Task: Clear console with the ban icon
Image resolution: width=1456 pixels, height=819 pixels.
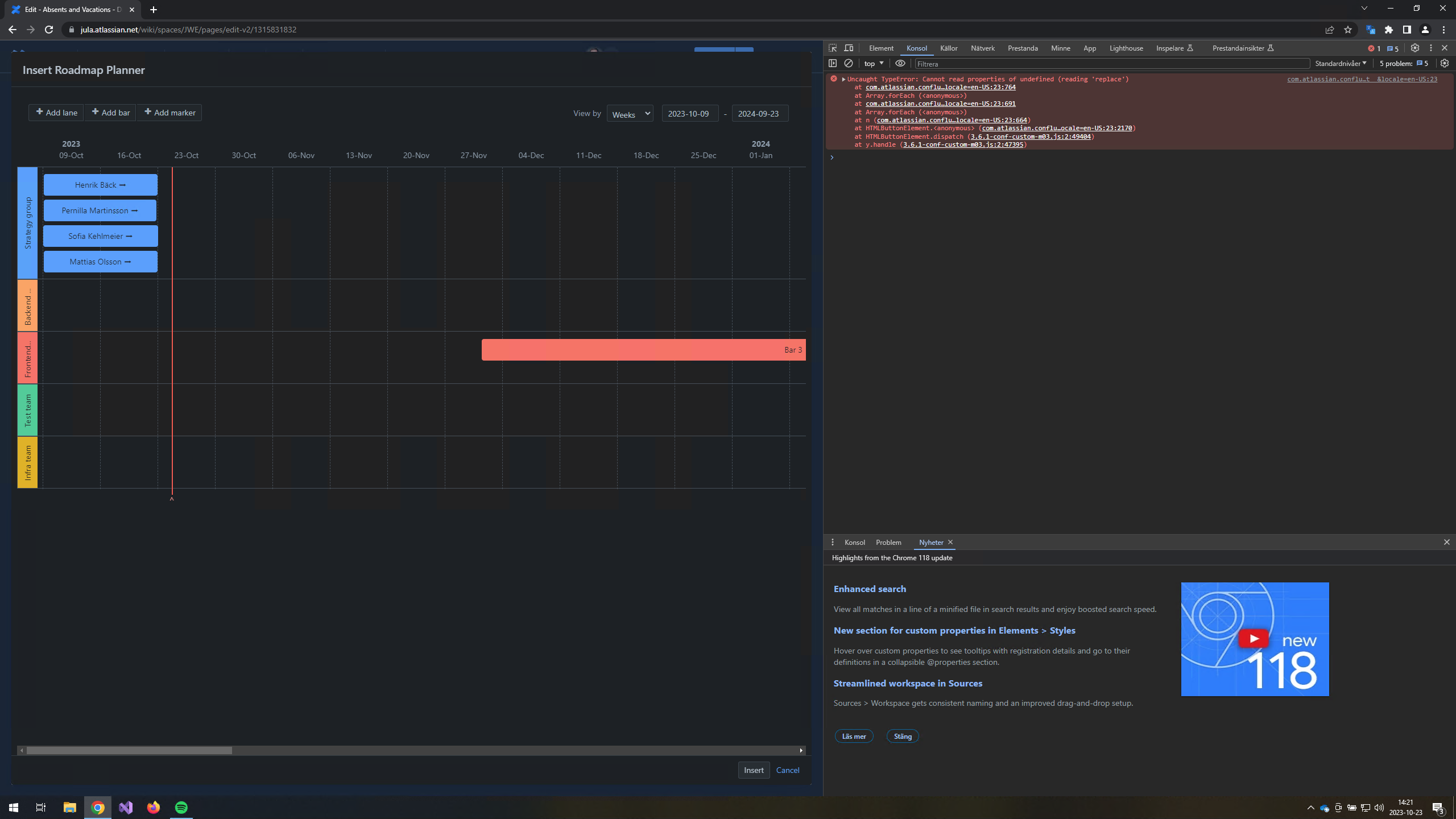Action: [x=849, y=64]
